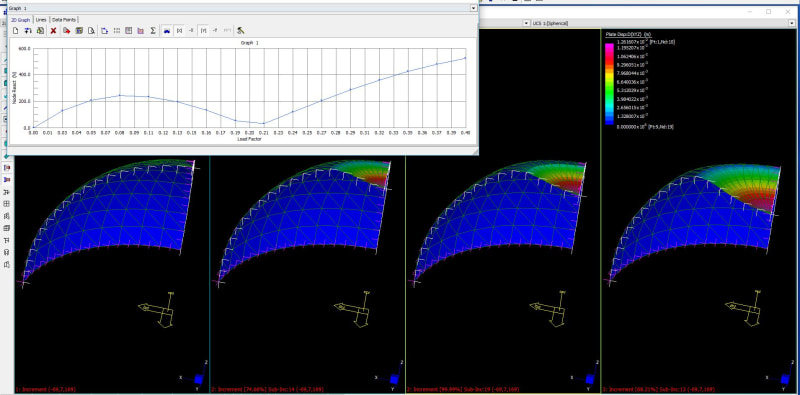Toggle the [X] axis button
This screenshot has width=800, height=395.
click(x=179, y=31)
